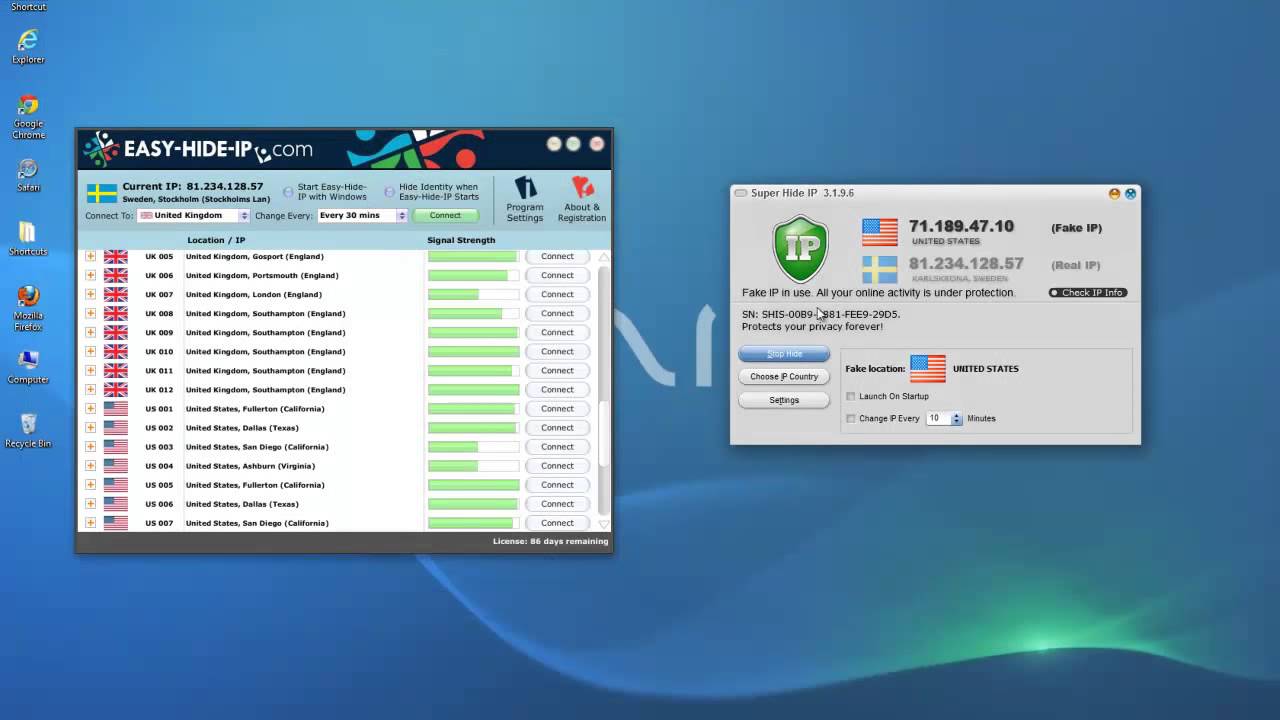
Task: Connect to US 006 Dallas server
Action: (x=557, y=504)
